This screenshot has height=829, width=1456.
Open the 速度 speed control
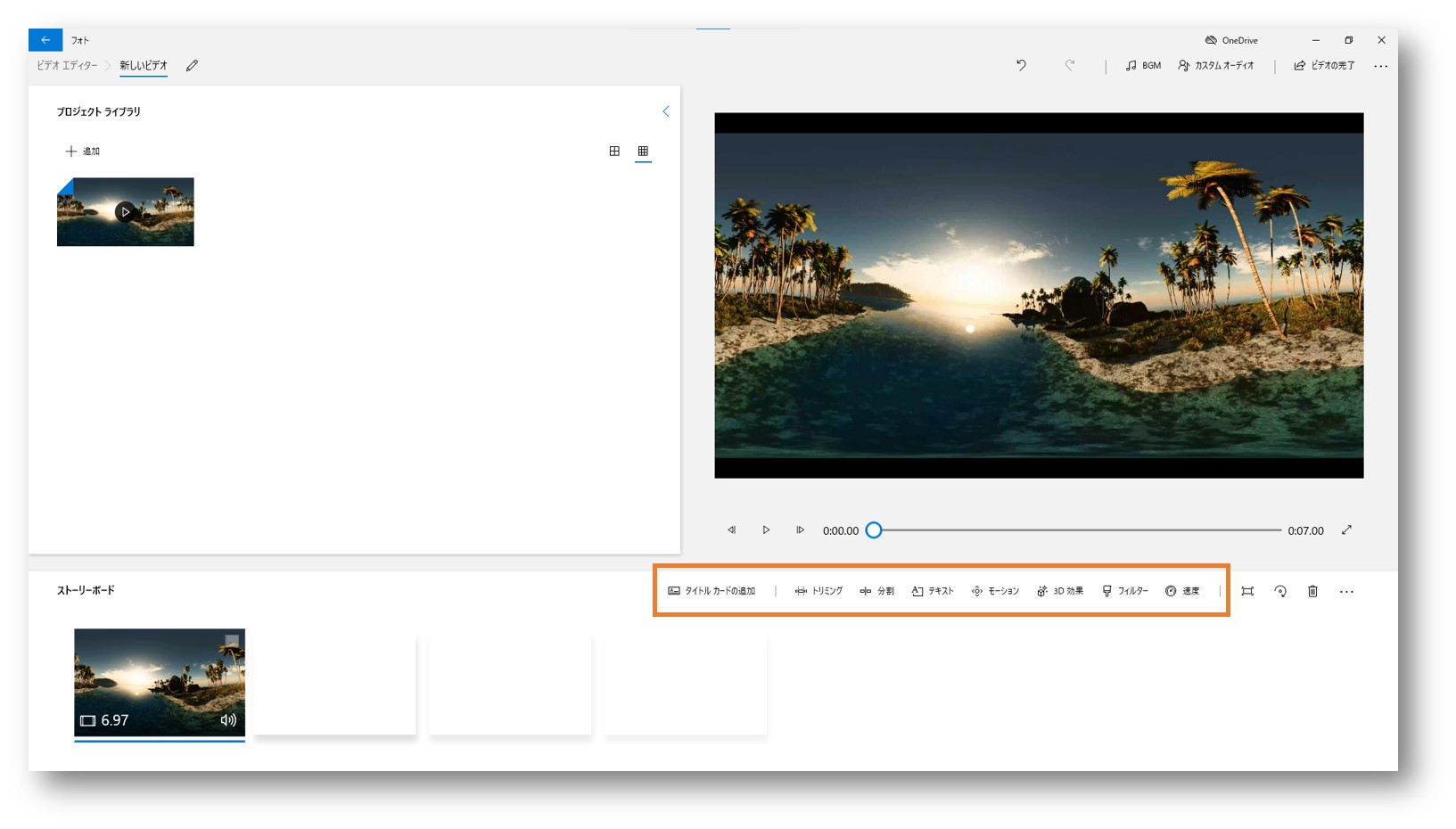tap(1182, 591)
